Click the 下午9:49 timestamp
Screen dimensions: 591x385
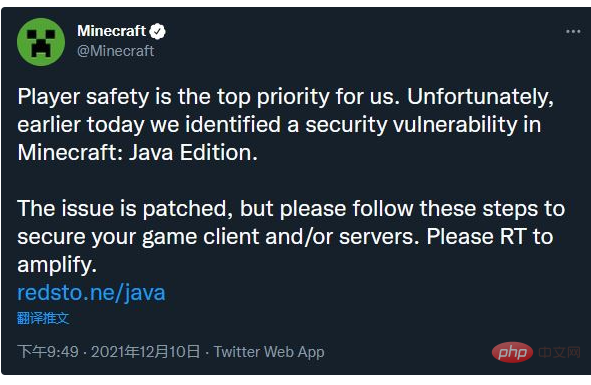tap(48, 351)
